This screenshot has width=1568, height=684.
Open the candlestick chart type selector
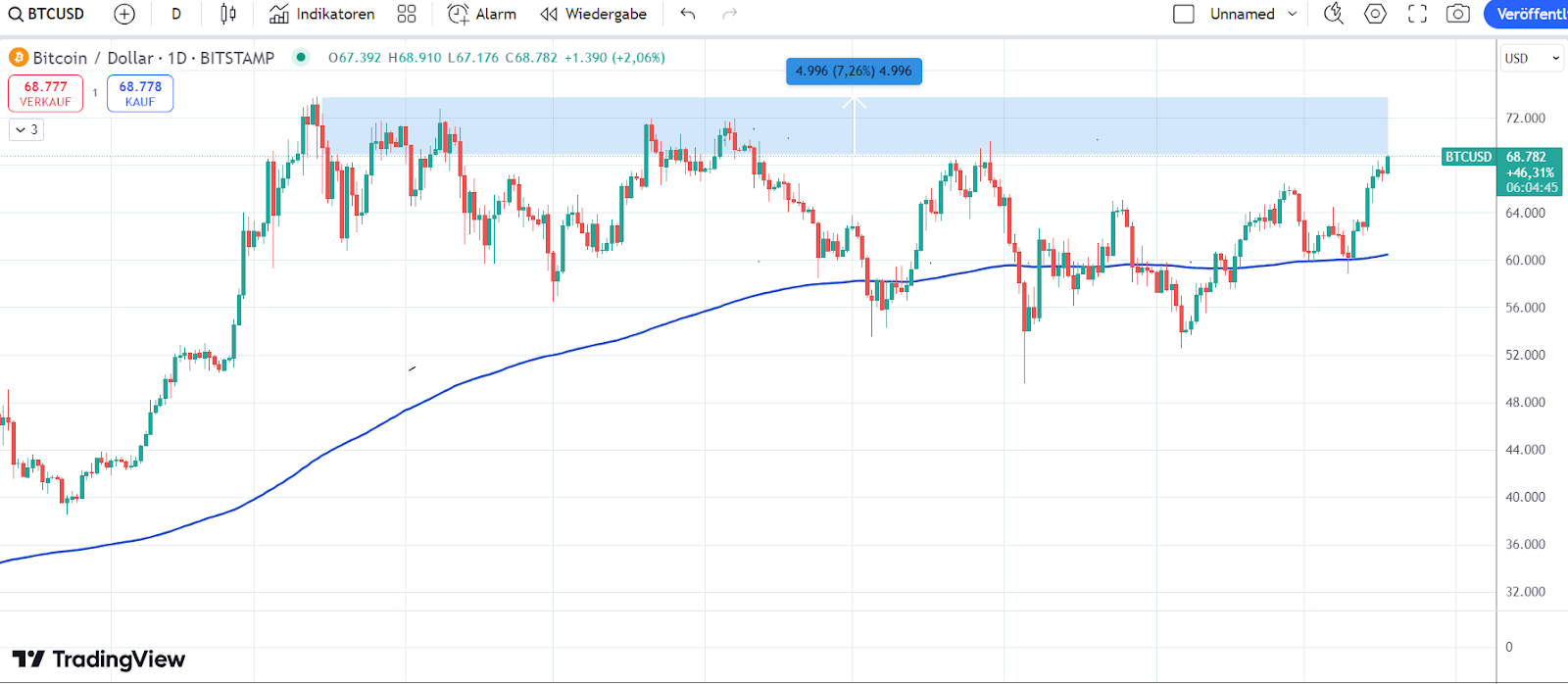(228, 14)
